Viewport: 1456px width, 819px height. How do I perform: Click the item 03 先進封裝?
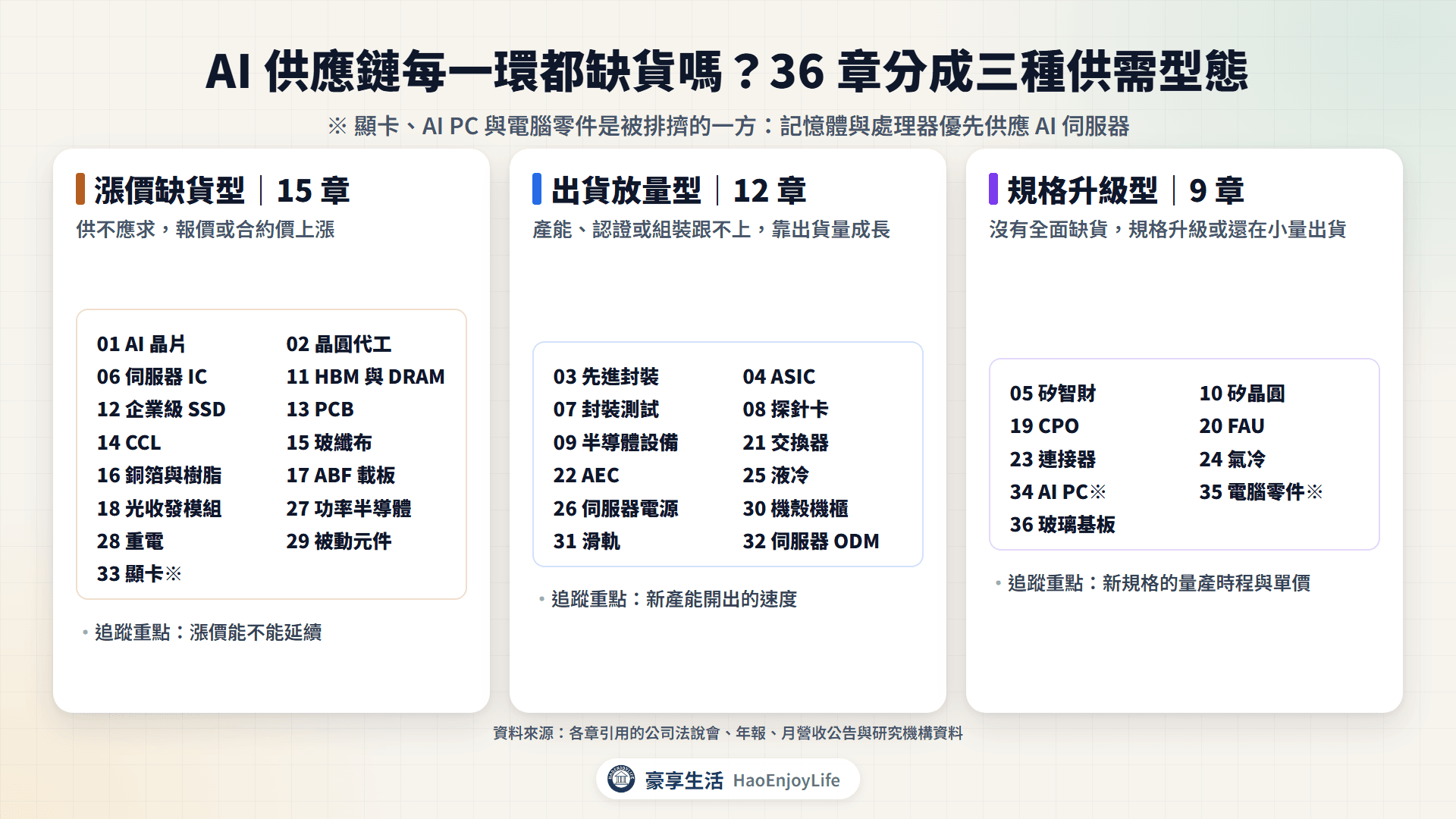coord(606,377)
